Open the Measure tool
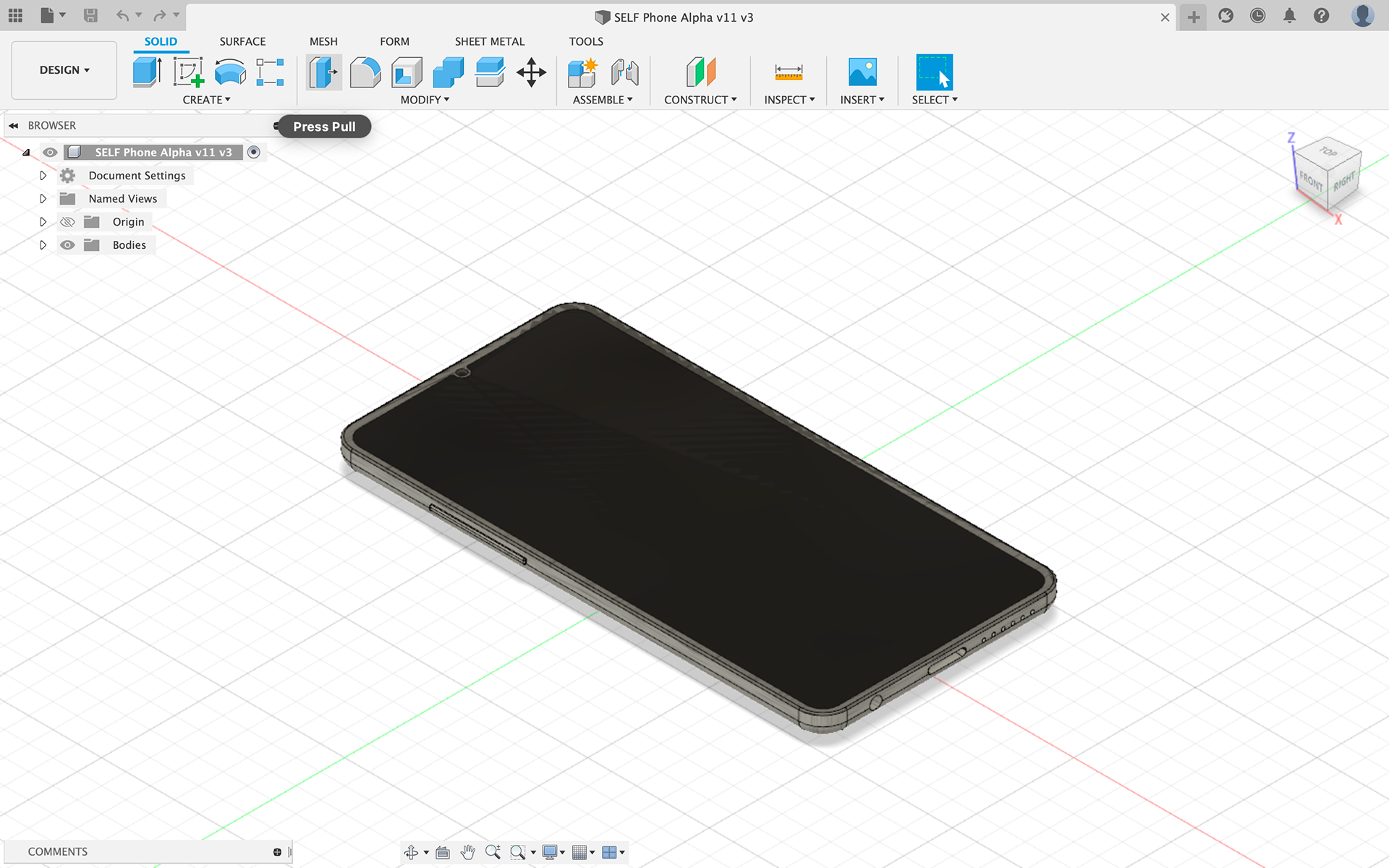 [789, 72]
